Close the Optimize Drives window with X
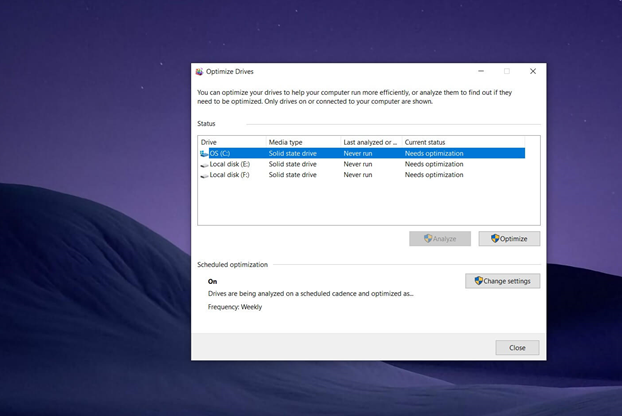The width and height of the screenshot is (622, 416). coord(533,71)
